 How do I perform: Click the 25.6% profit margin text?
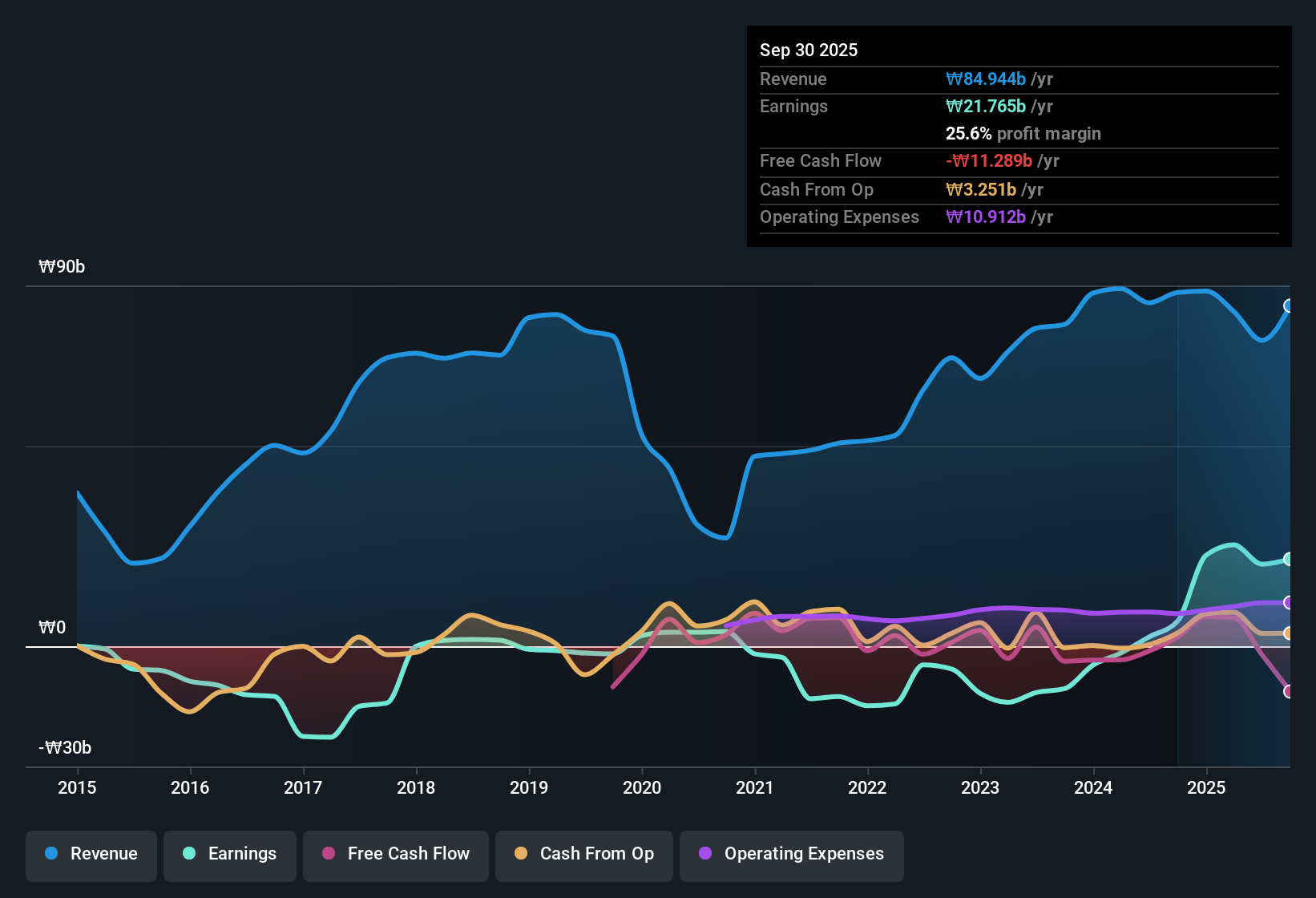pyautogui.click(x=1023, y=134)
